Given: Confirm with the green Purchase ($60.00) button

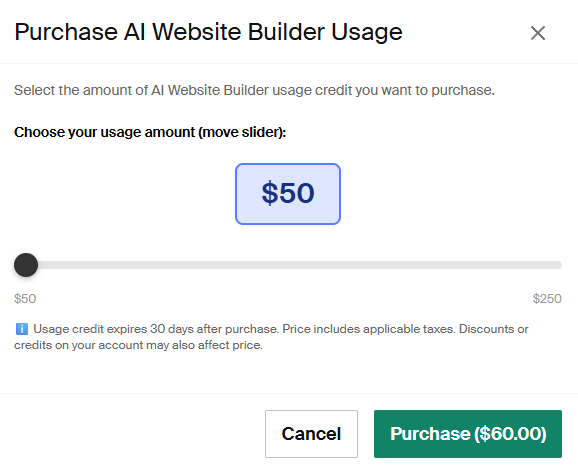Looking at the screenshot, I should [468, 434].
